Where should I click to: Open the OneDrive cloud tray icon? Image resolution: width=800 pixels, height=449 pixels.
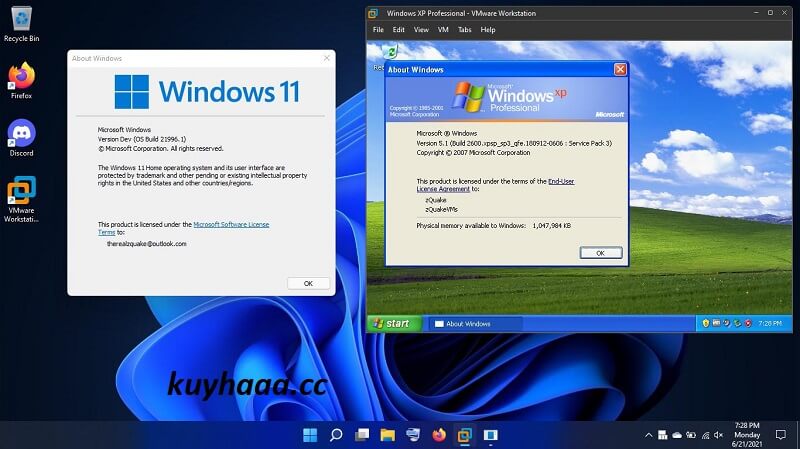pyautogui.click(x=677, y=435)
